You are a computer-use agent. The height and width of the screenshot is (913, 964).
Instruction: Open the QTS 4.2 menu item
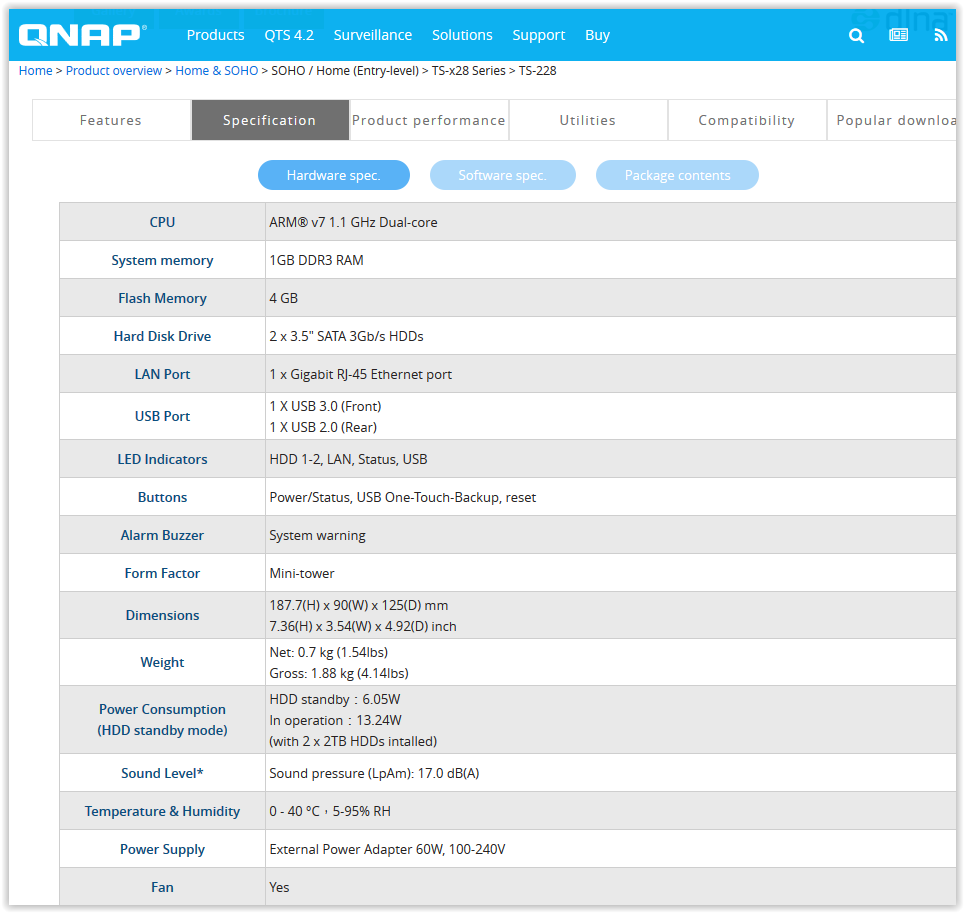[x=289, y=35]
